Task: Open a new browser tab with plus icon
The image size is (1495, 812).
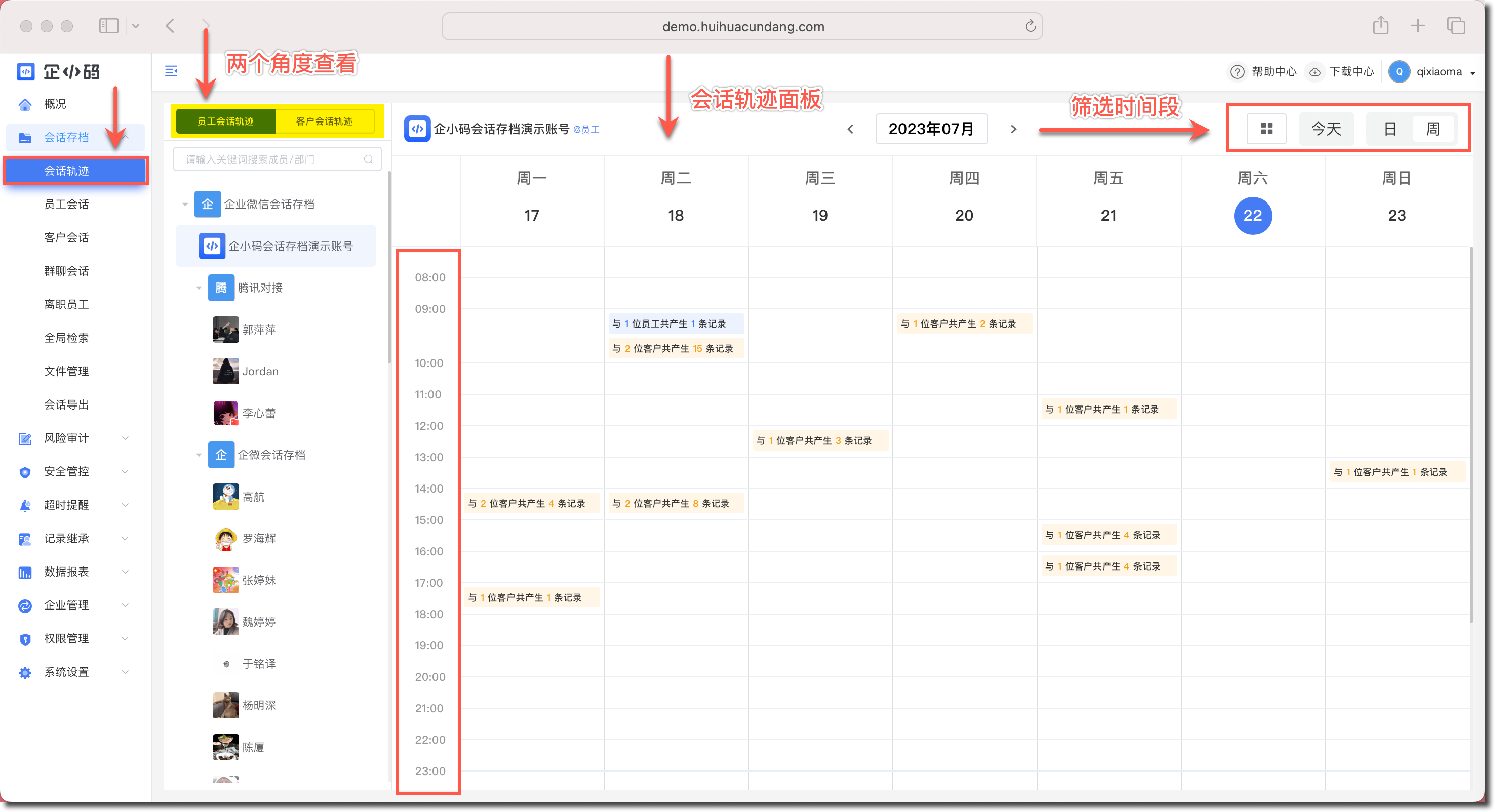Action: pyautogui.click(x=1418, y=25)
